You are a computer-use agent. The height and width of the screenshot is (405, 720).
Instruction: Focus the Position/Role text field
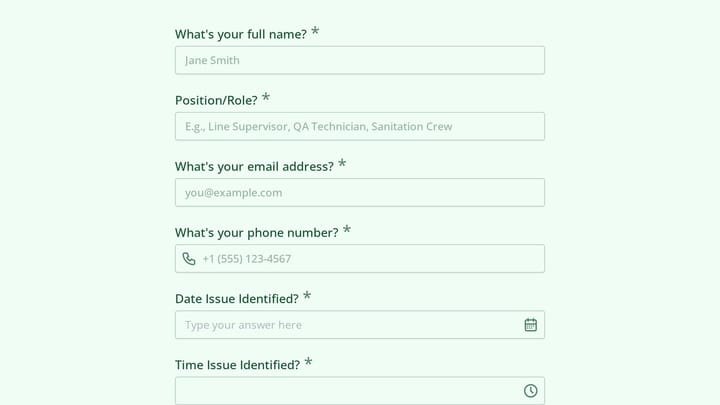360,126
